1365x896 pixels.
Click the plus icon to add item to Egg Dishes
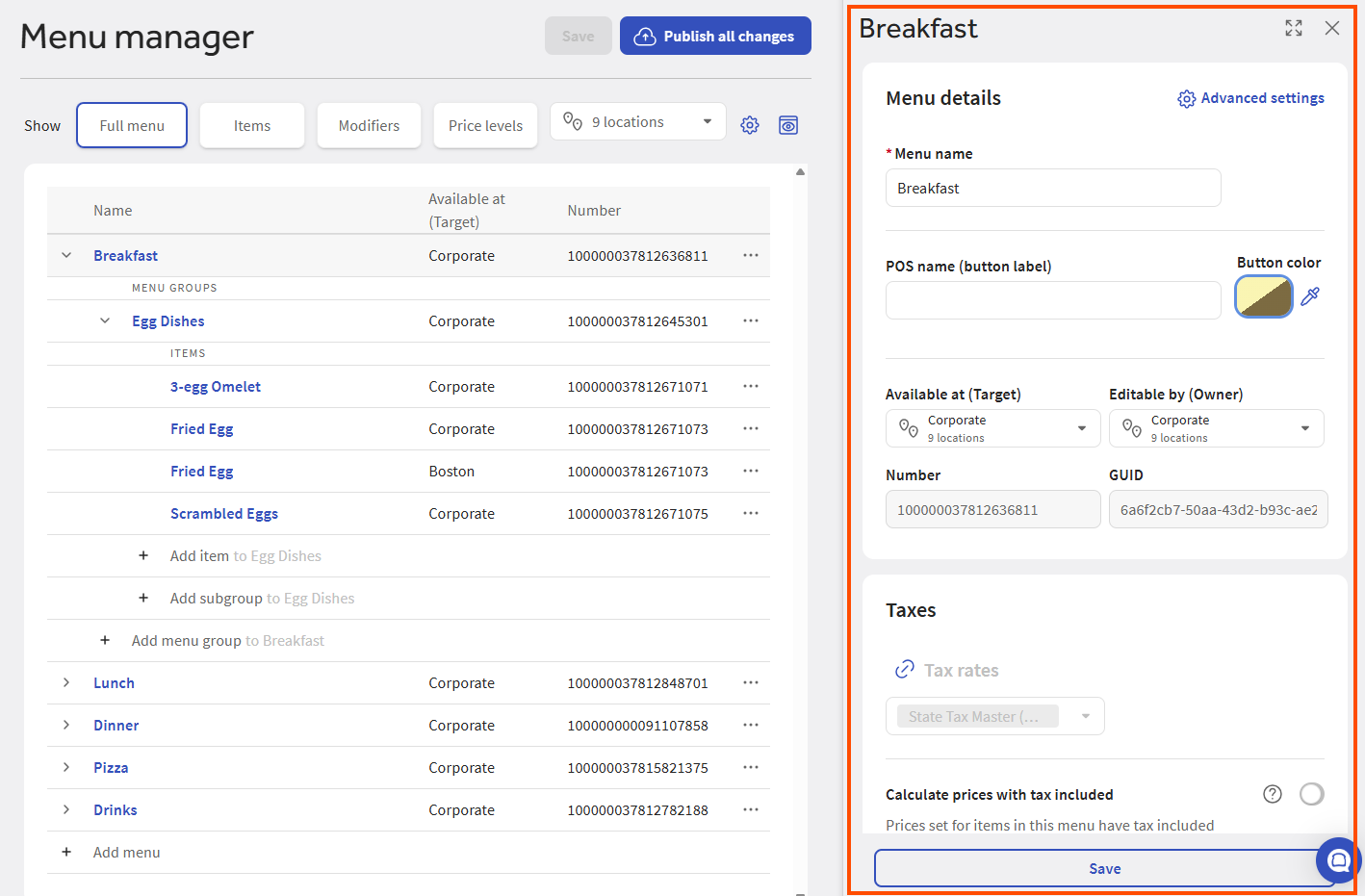(143, 555)
